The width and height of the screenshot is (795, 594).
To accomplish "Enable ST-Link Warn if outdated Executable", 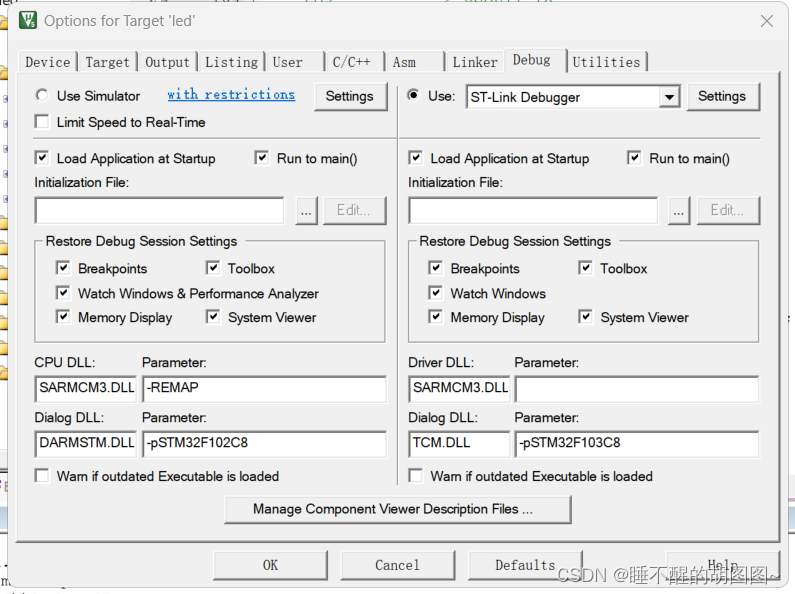I will 416,476.
